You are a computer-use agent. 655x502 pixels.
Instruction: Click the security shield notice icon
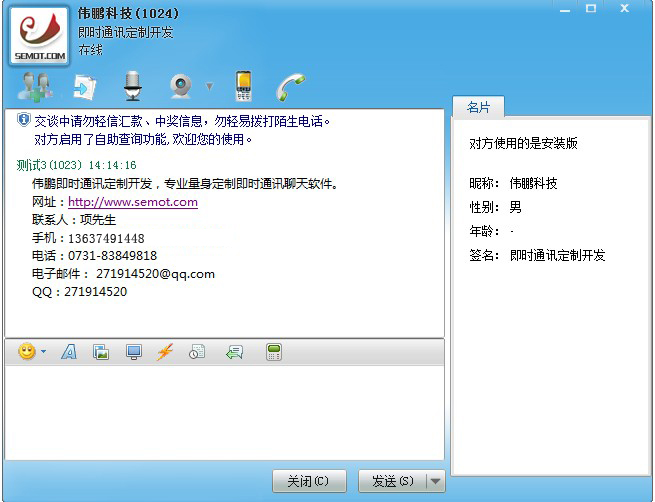click(x=23, y=120)
